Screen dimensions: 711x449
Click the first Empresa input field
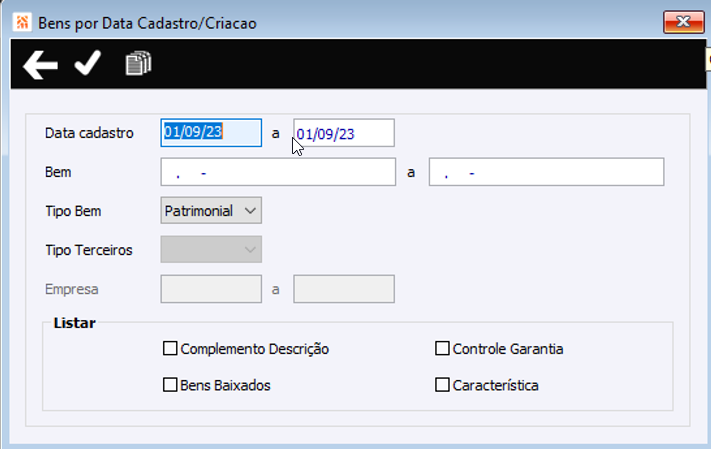pyautogui.click(x=211, y=289)
